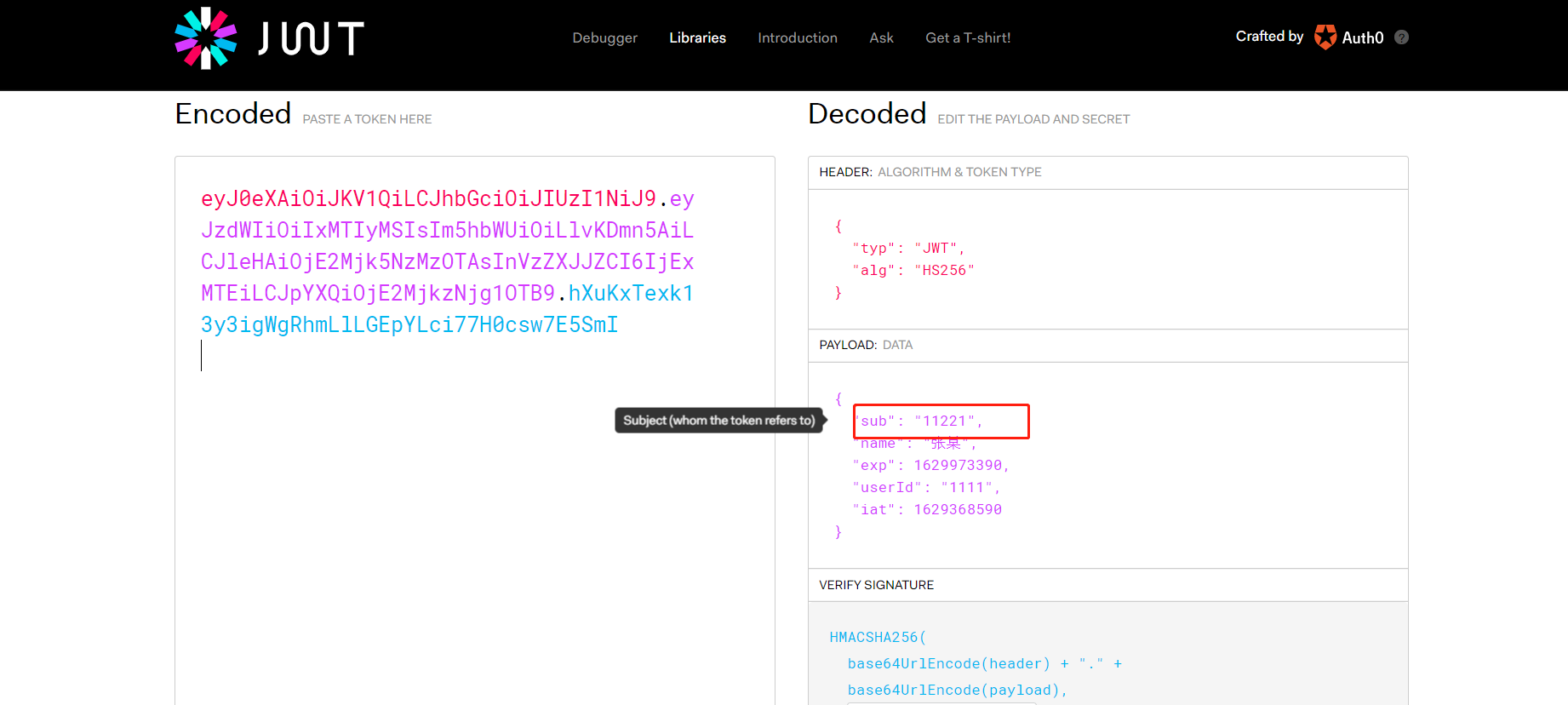The image size is (1568, 705).
Task: Follow the Get a T-shirt! link
Action: pyautogui.click(x=968, y=37)
